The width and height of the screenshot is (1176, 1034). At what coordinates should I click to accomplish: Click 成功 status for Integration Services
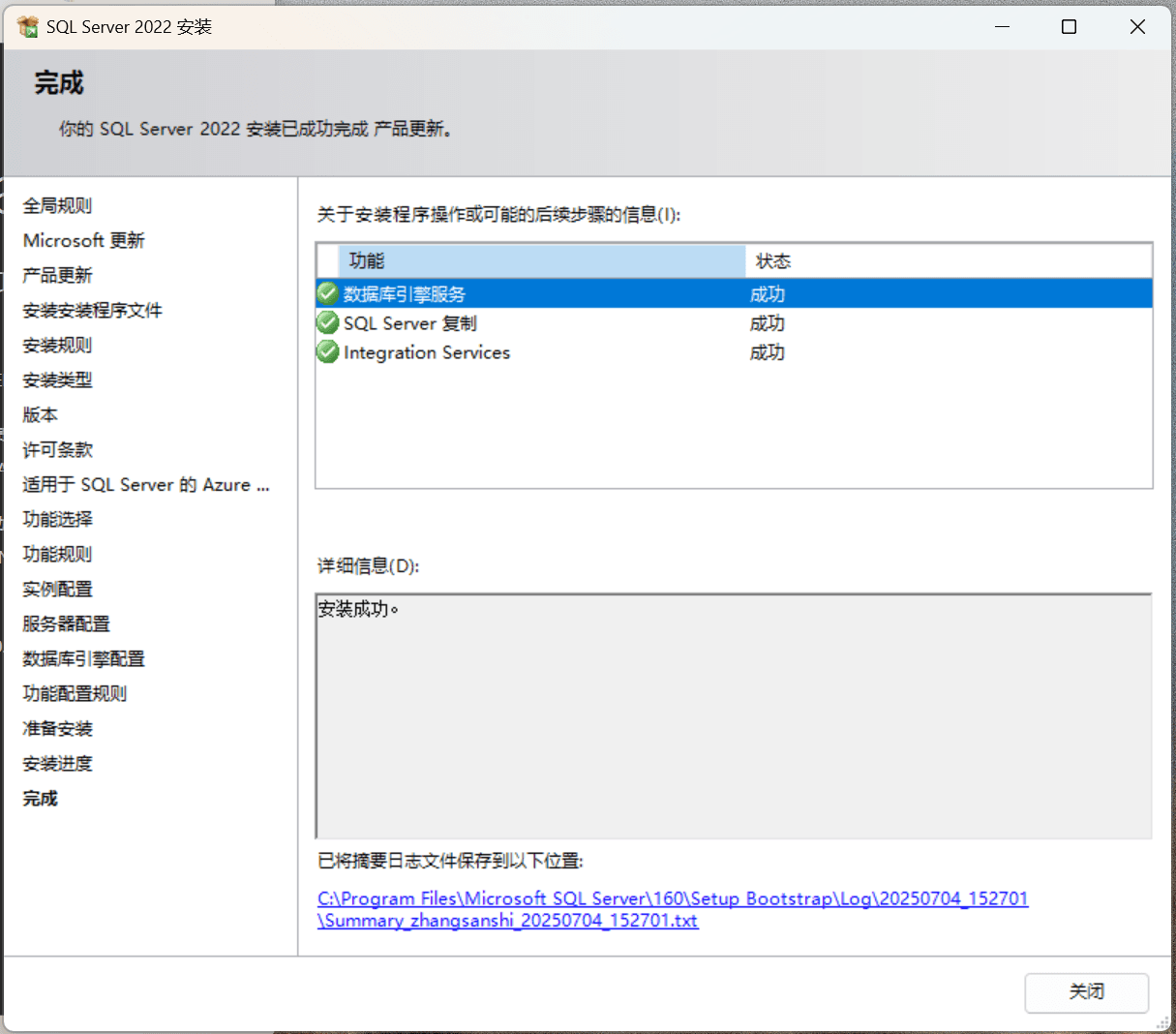tap(768, 351)
